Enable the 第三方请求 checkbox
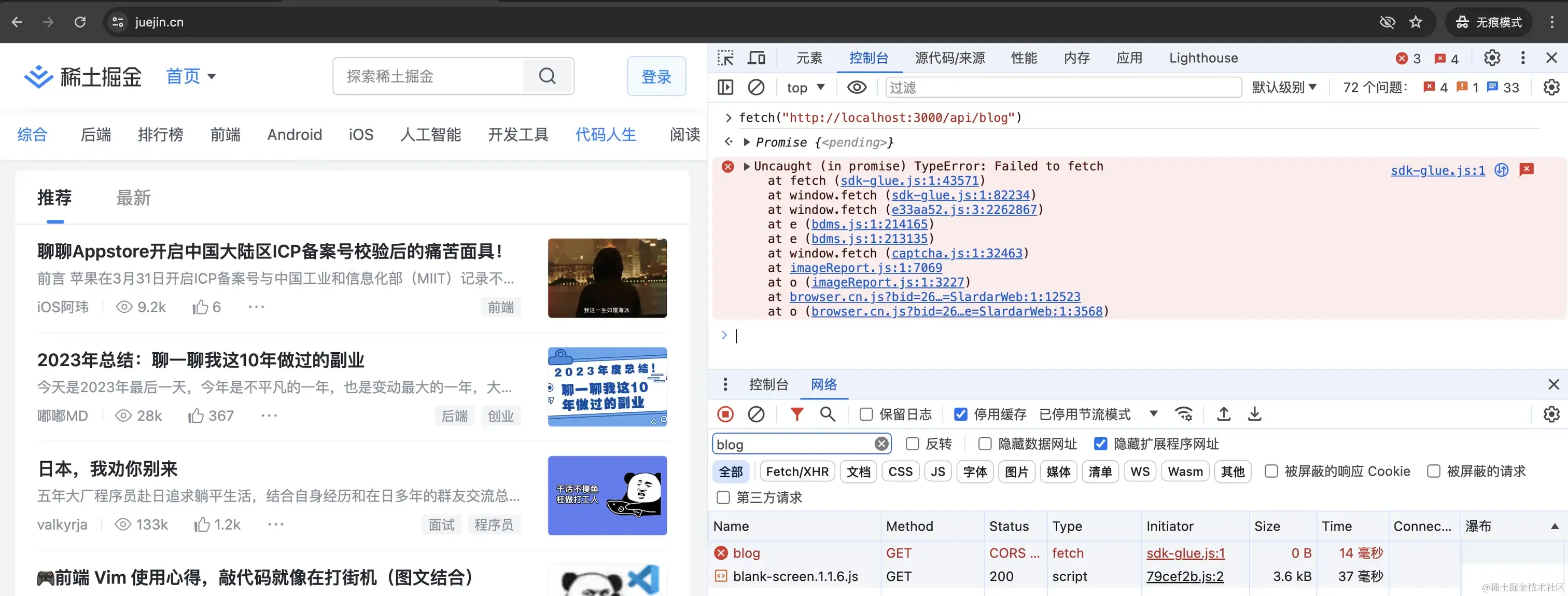Viewport: 1568px width, 596px height. coord(723,497)
